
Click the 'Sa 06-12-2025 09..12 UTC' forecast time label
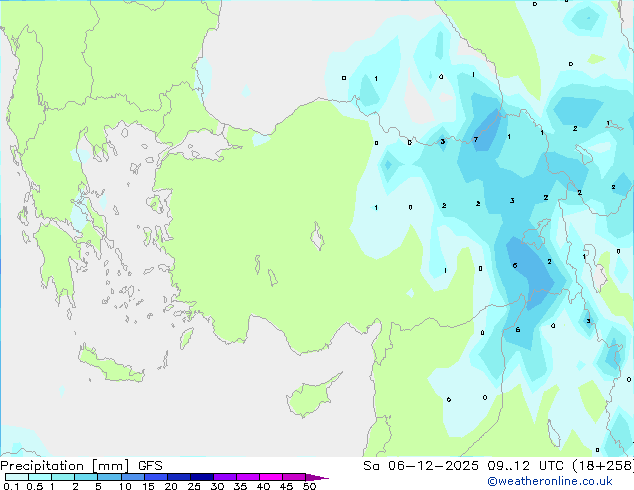click(466, 466)
